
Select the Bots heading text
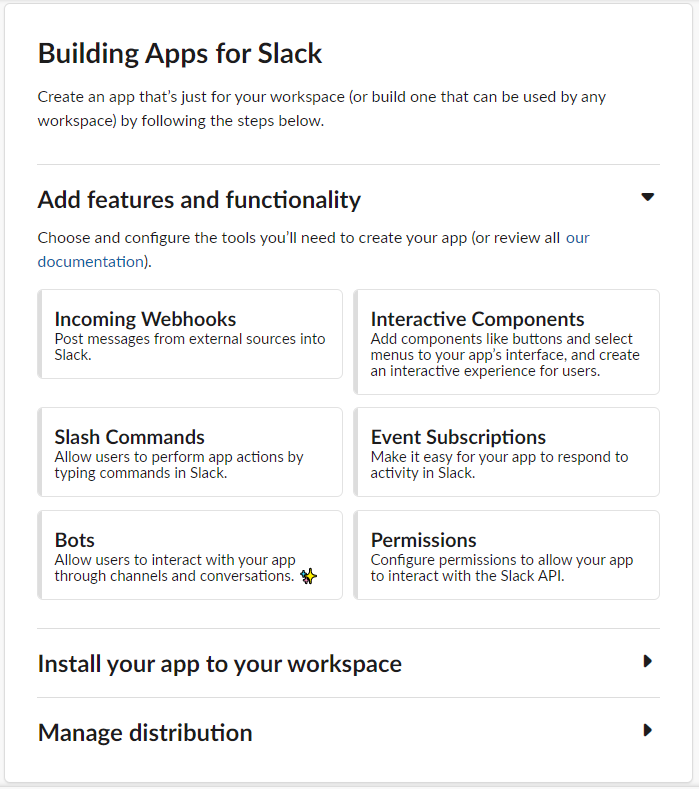pyautogui.click(x=74, y=540)
